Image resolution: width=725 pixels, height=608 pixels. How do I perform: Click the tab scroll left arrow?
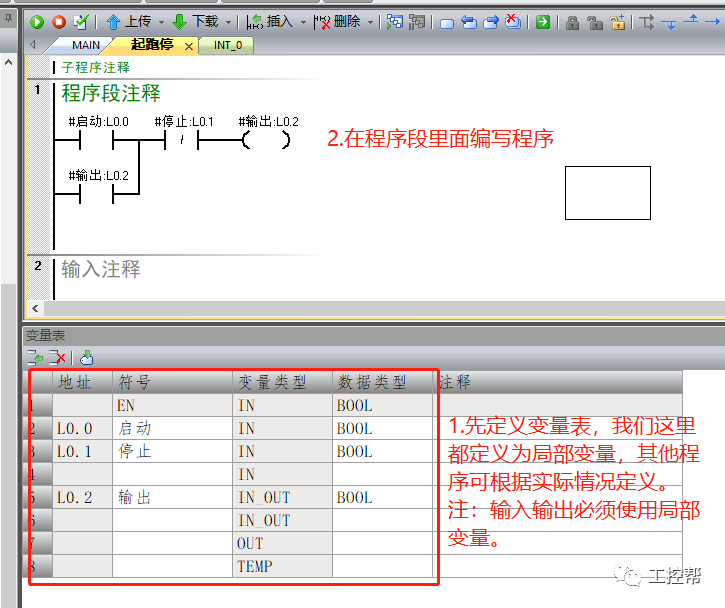click(33, 45)
